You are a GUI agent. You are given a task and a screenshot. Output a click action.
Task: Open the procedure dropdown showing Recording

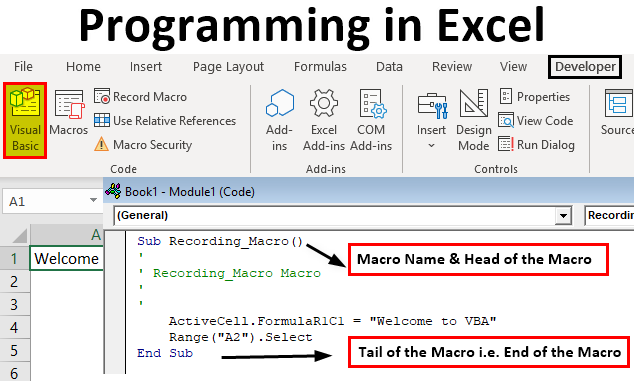(x=609, y=215)
